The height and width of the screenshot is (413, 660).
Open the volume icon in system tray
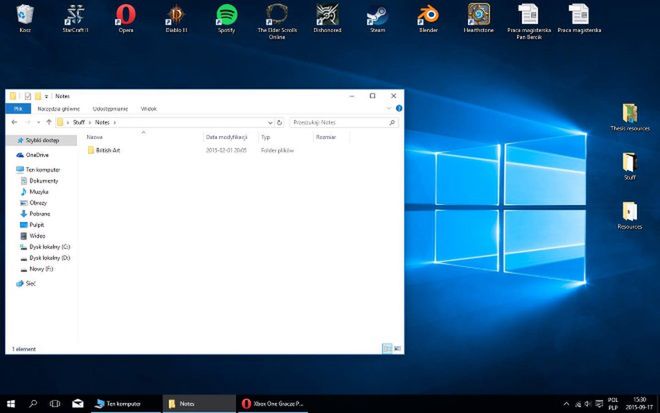coord(588,404)
